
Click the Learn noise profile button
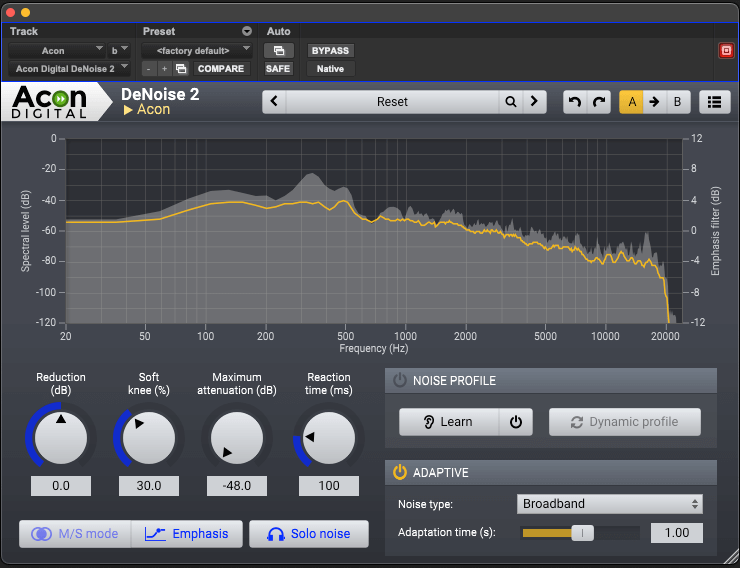pyautogui.click(x=448, y=422)
